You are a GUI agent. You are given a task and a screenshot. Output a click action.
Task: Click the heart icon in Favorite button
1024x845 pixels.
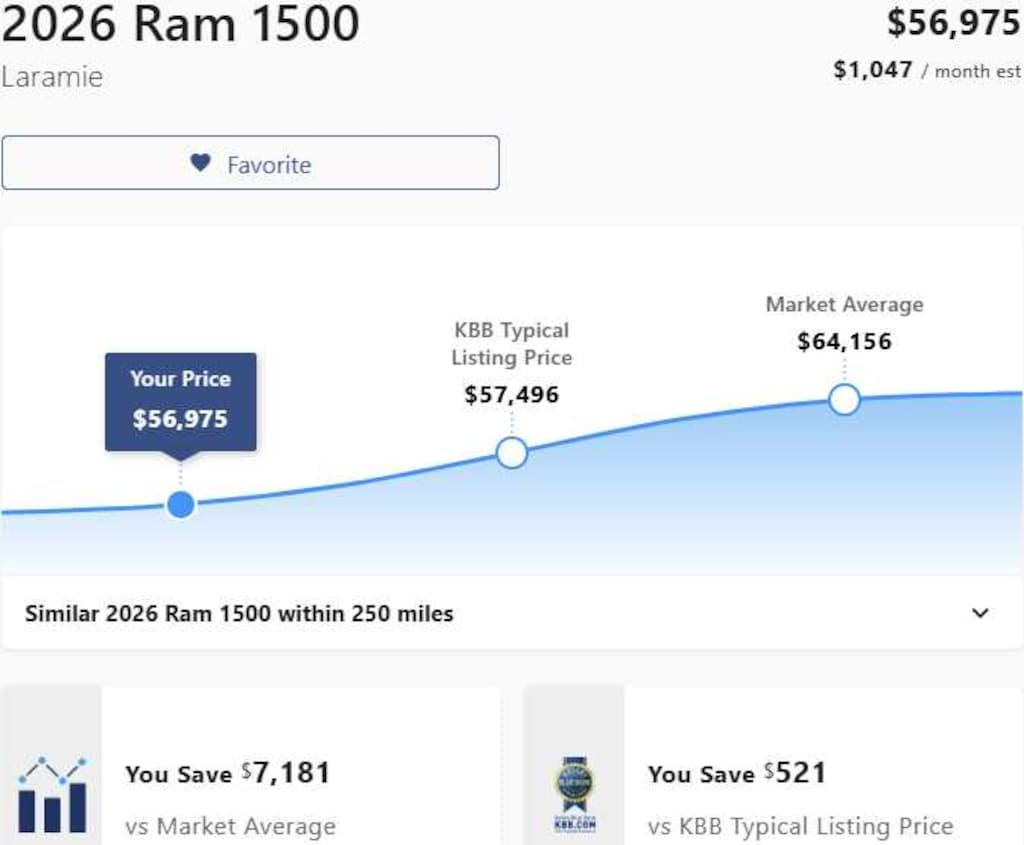tap(200, 163)
